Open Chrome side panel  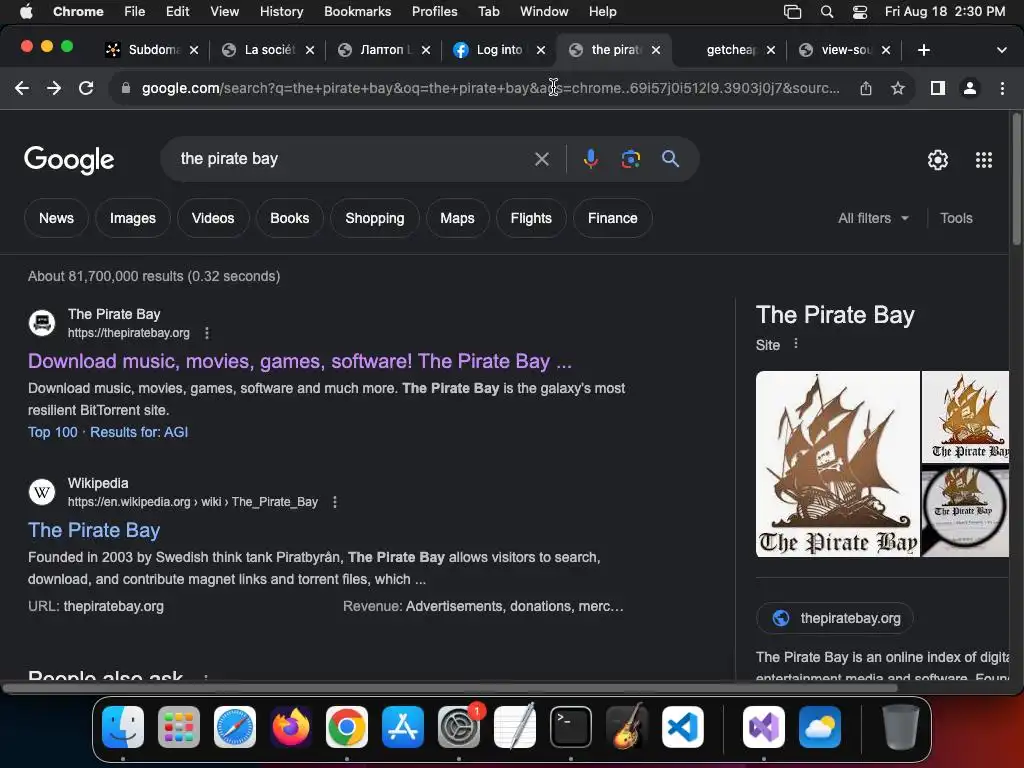click(x=938, y=88)
